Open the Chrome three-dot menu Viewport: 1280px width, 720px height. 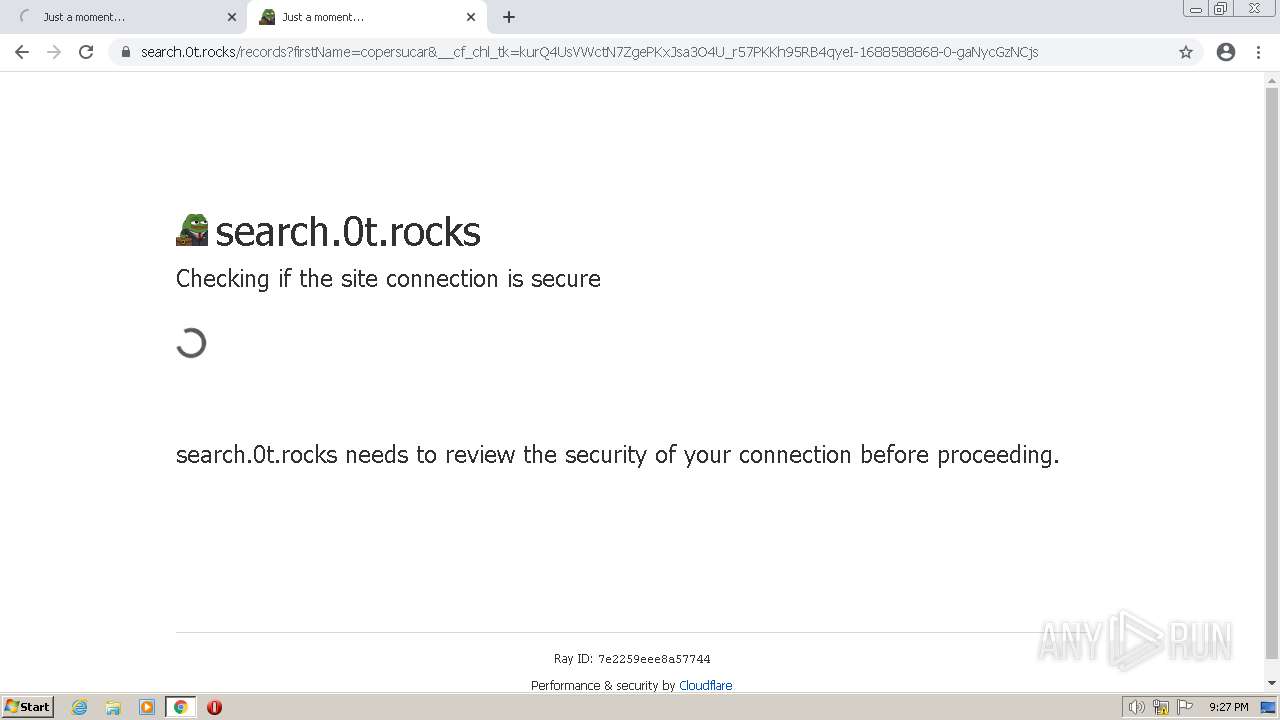1258,52
